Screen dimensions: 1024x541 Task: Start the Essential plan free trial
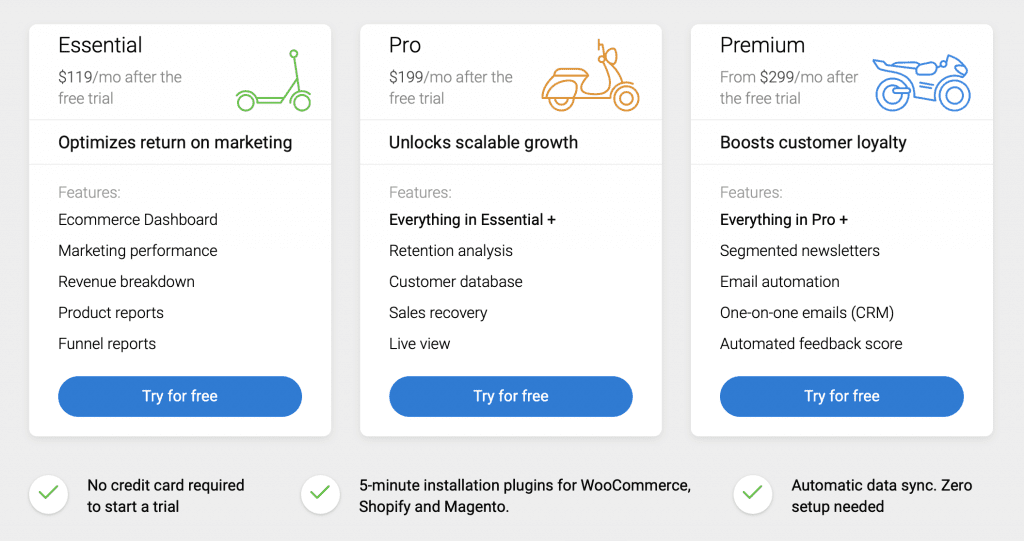[180, 396]
